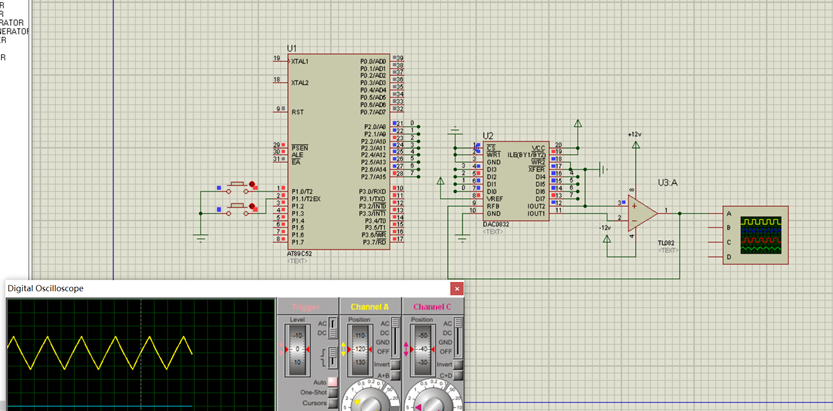
Task: Toggle the trigger edge rising/falling switch
Action: point(332,356)
